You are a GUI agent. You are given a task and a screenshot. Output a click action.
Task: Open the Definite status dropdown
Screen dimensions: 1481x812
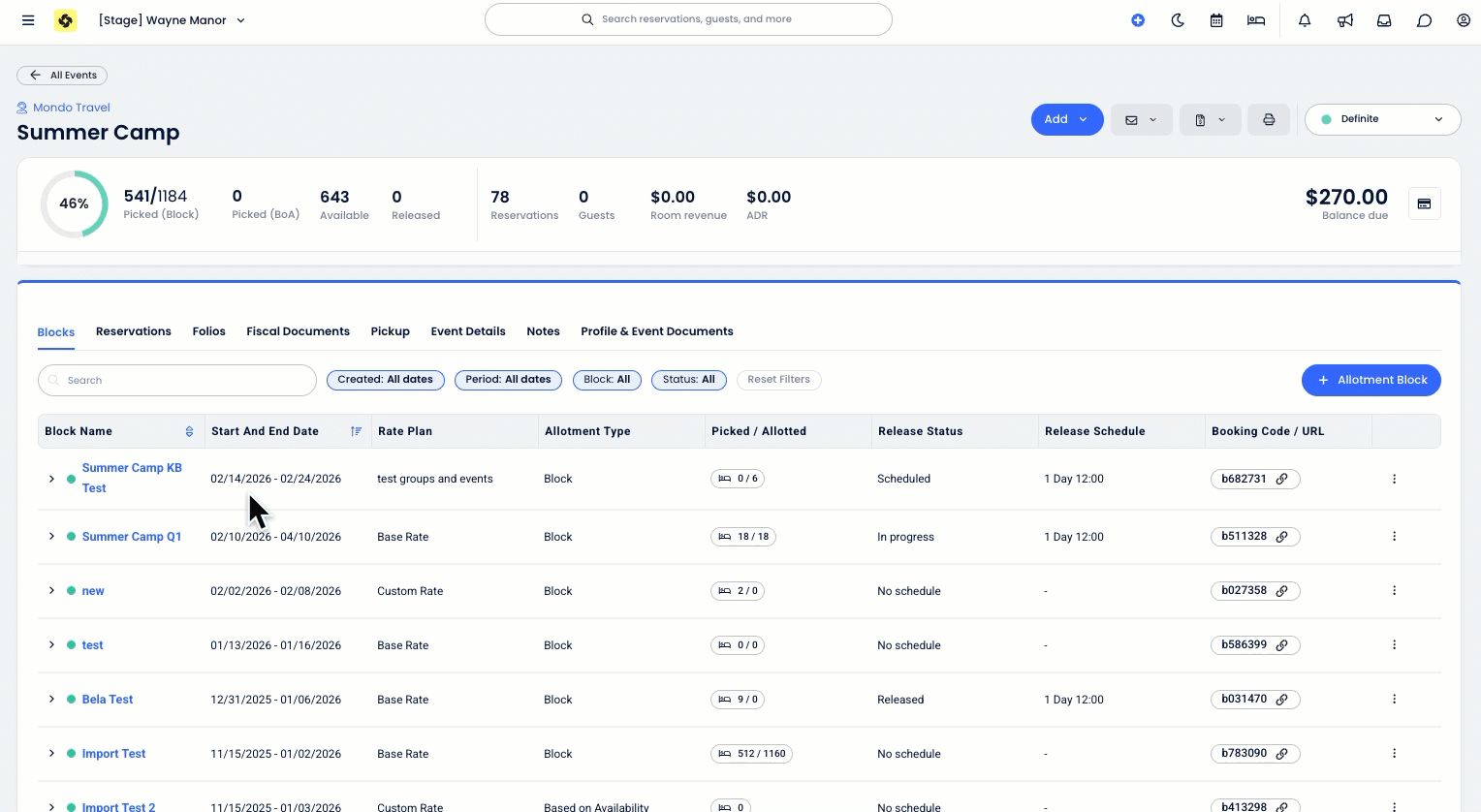point(1382,119)
